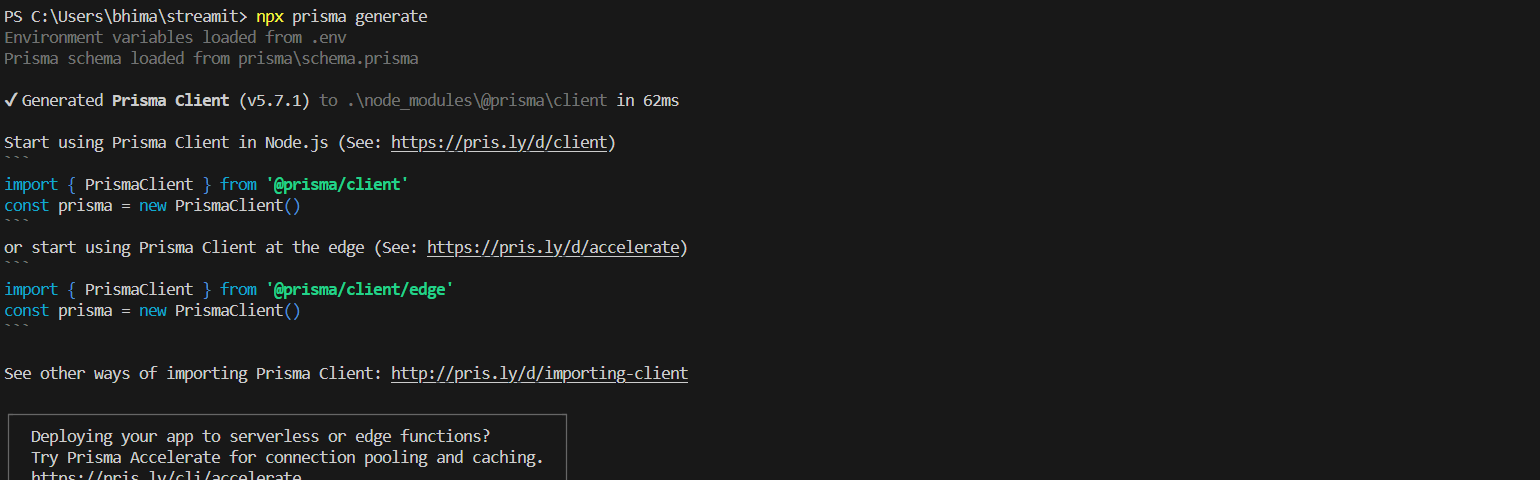The image size is (1540, 480).
Task: Click the '@prisma/client' import string
Action: (x=337, y=185)
